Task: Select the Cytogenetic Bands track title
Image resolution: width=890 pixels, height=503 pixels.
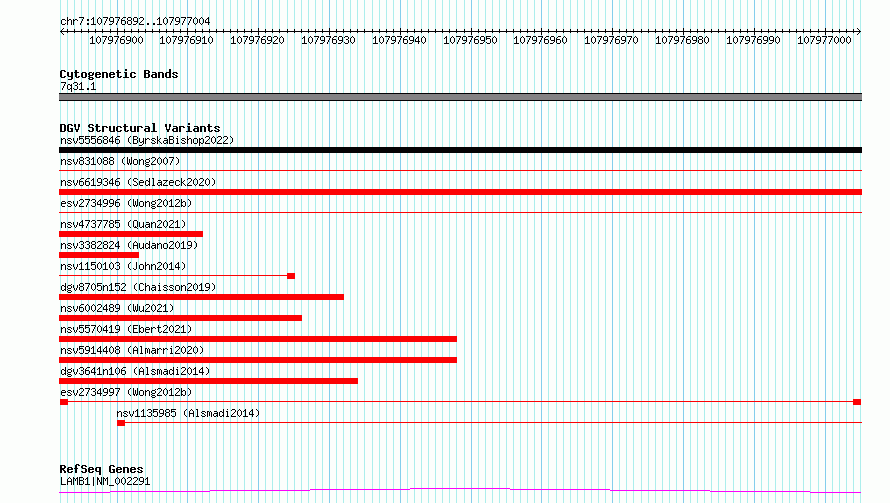Action: coord(119,74)
